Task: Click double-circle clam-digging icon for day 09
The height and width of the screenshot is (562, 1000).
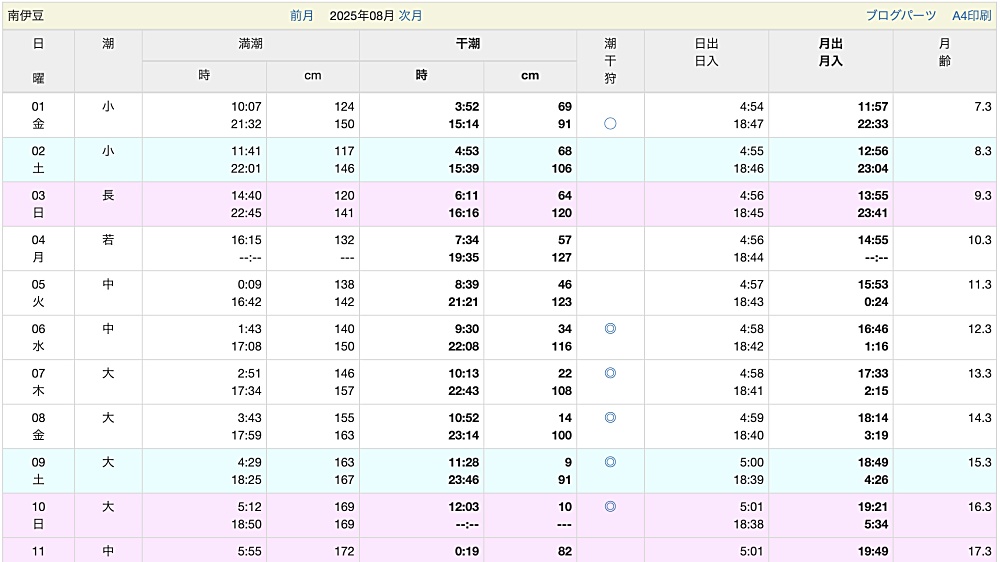Action: (x=610, y=462)
